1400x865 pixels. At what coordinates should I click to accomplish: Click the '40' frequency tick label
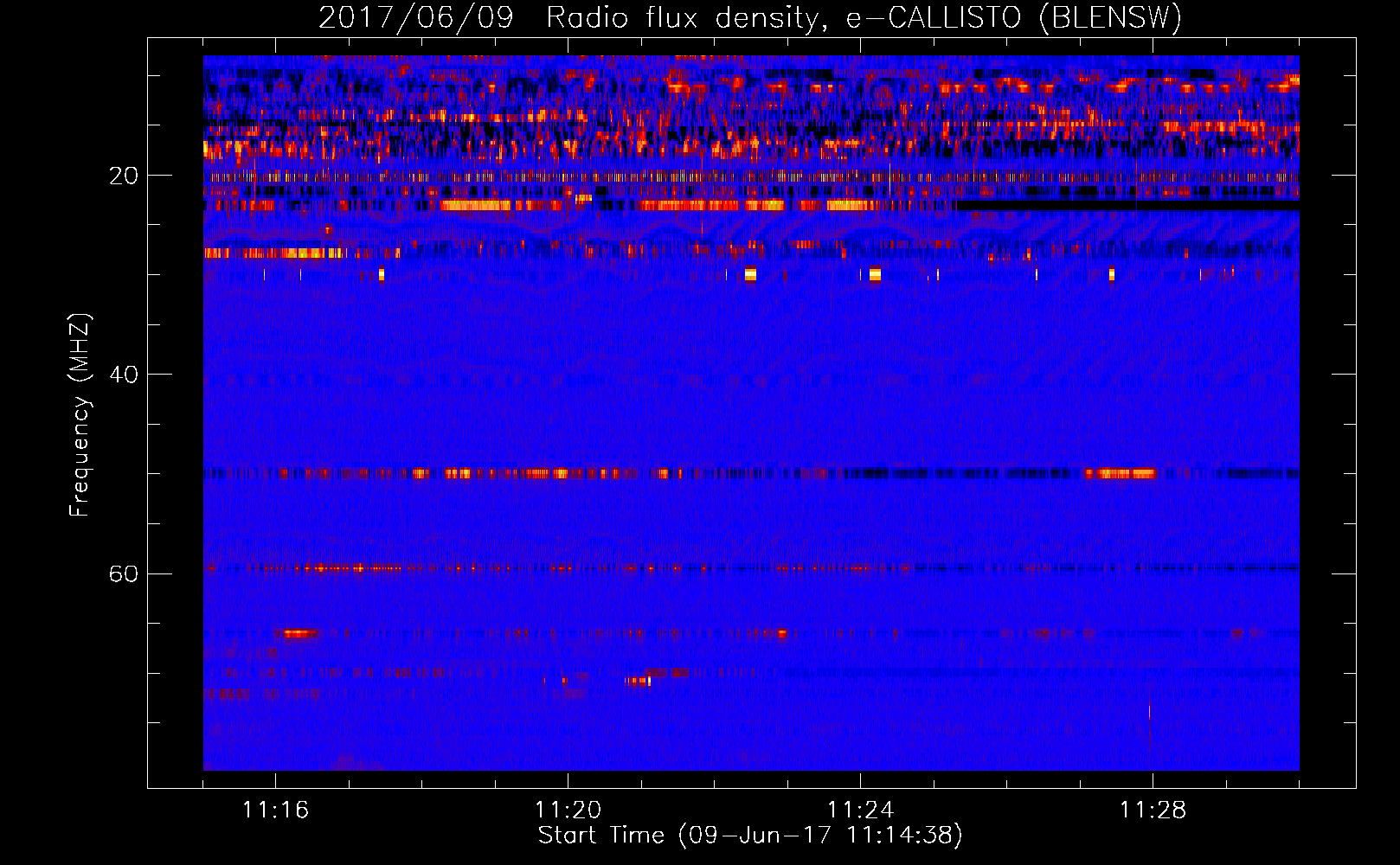[123, 375]
